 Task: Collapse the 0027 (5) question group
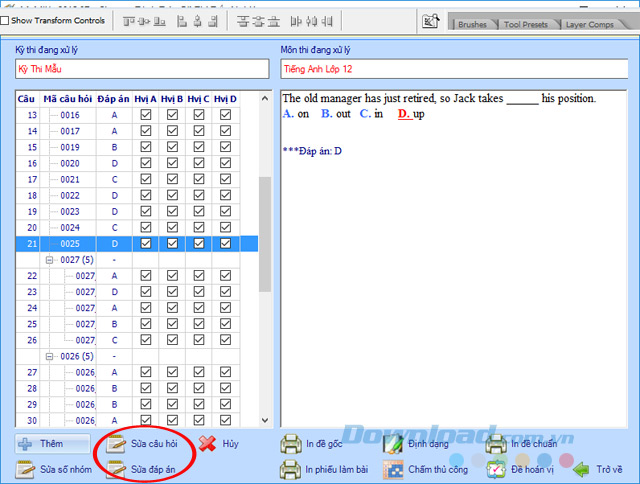tap(49, 260)
